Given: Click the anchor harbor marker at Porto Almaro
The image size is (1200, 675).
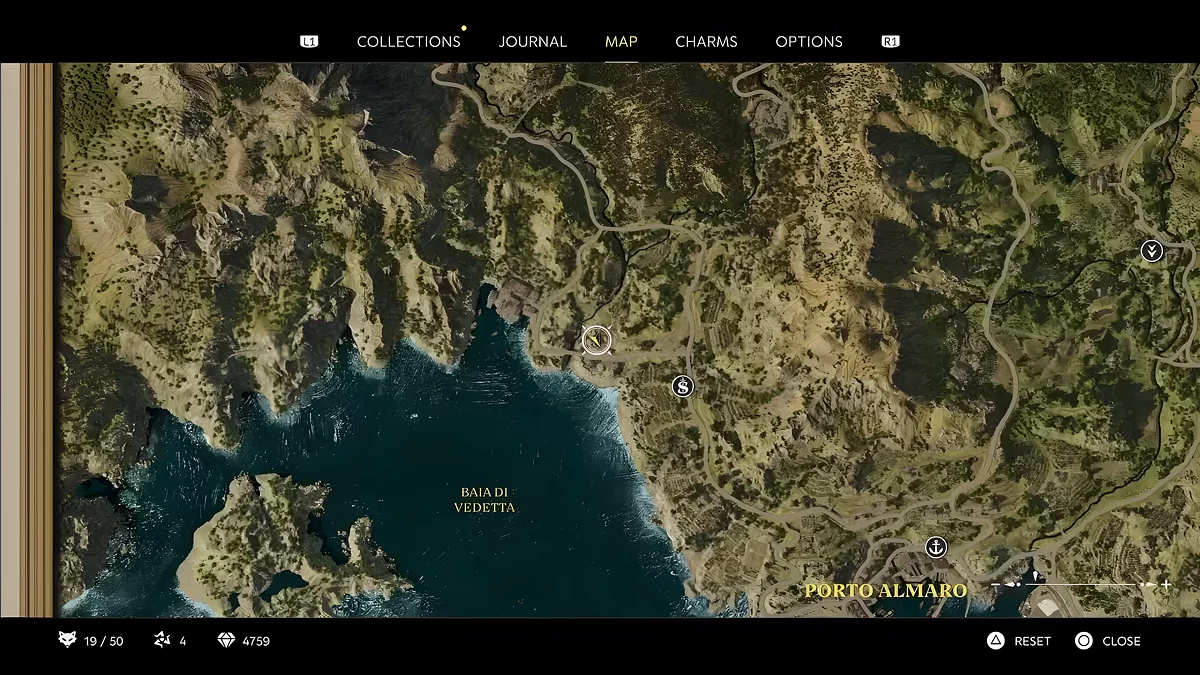Looking at the screenshot, I should [x=935, y=547].
